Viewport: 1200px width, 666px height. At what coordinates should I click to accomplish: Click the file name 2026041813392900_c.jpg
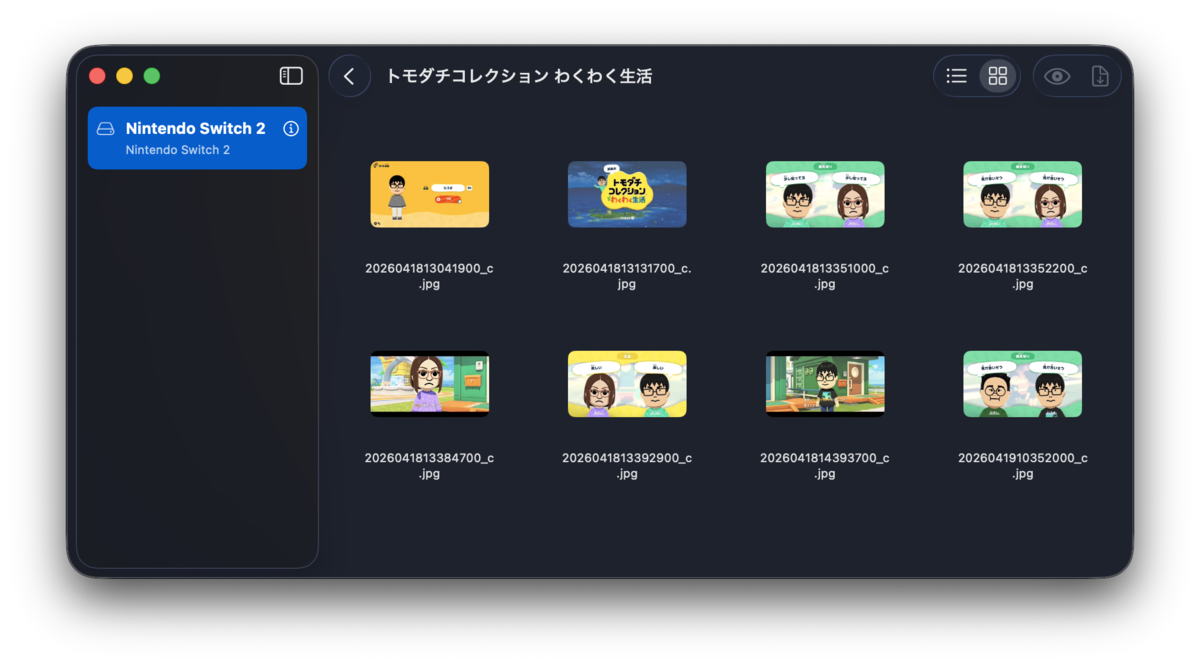click(627, 466)
